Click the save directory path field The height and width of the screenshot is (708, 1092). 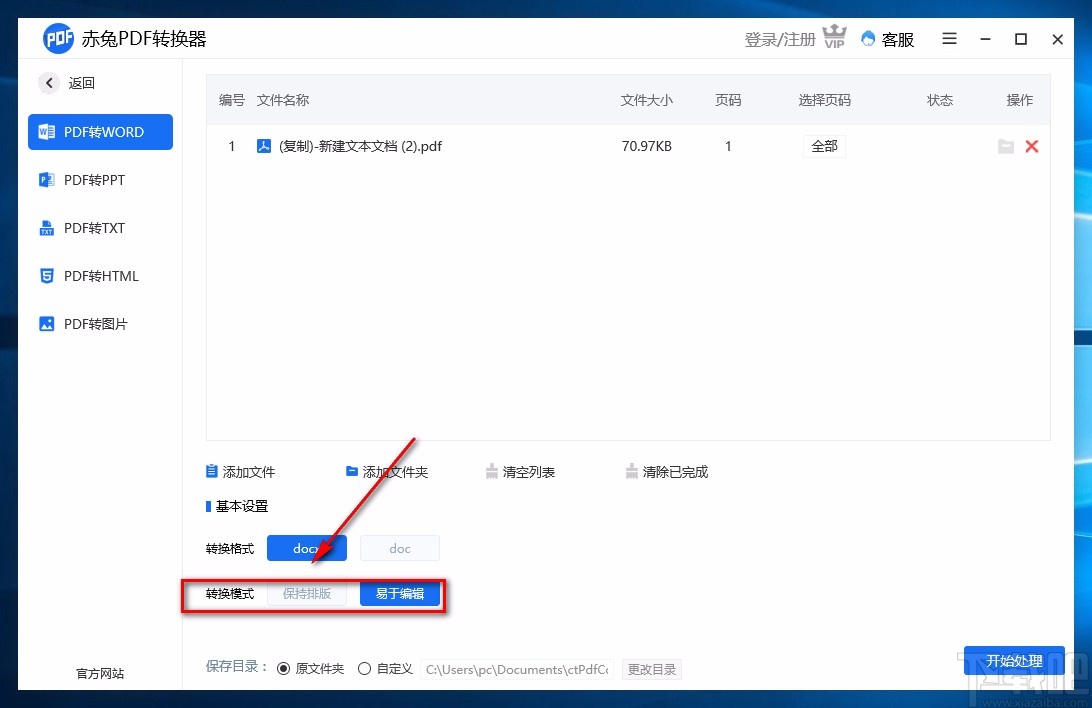pyautogui.click(x=517, y=669)
